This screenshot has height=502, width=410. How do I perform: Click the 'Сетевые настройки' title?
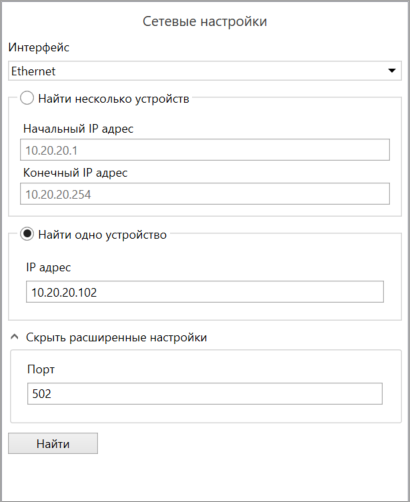205,21
